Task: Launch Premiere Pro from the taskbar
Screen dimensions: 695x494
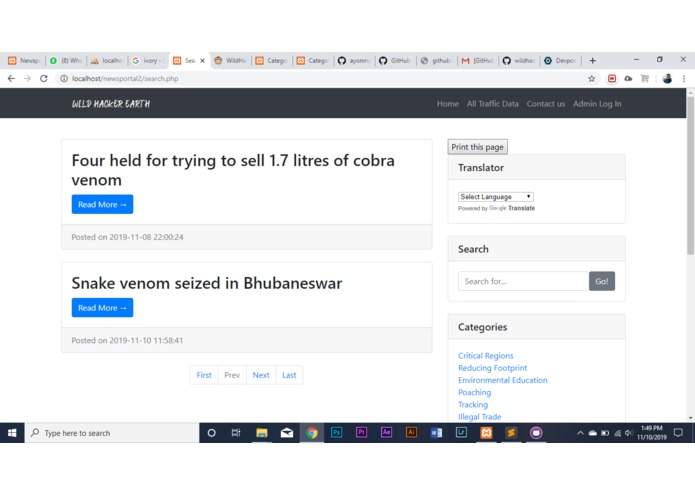Action: pyautogui.click(x=361, y=432)
